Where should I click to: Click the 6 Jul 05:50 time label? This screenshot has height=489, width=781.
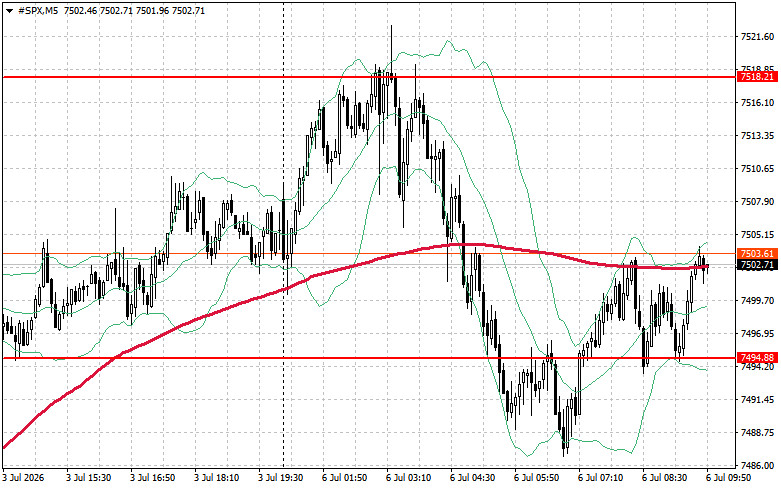[536, 478]
